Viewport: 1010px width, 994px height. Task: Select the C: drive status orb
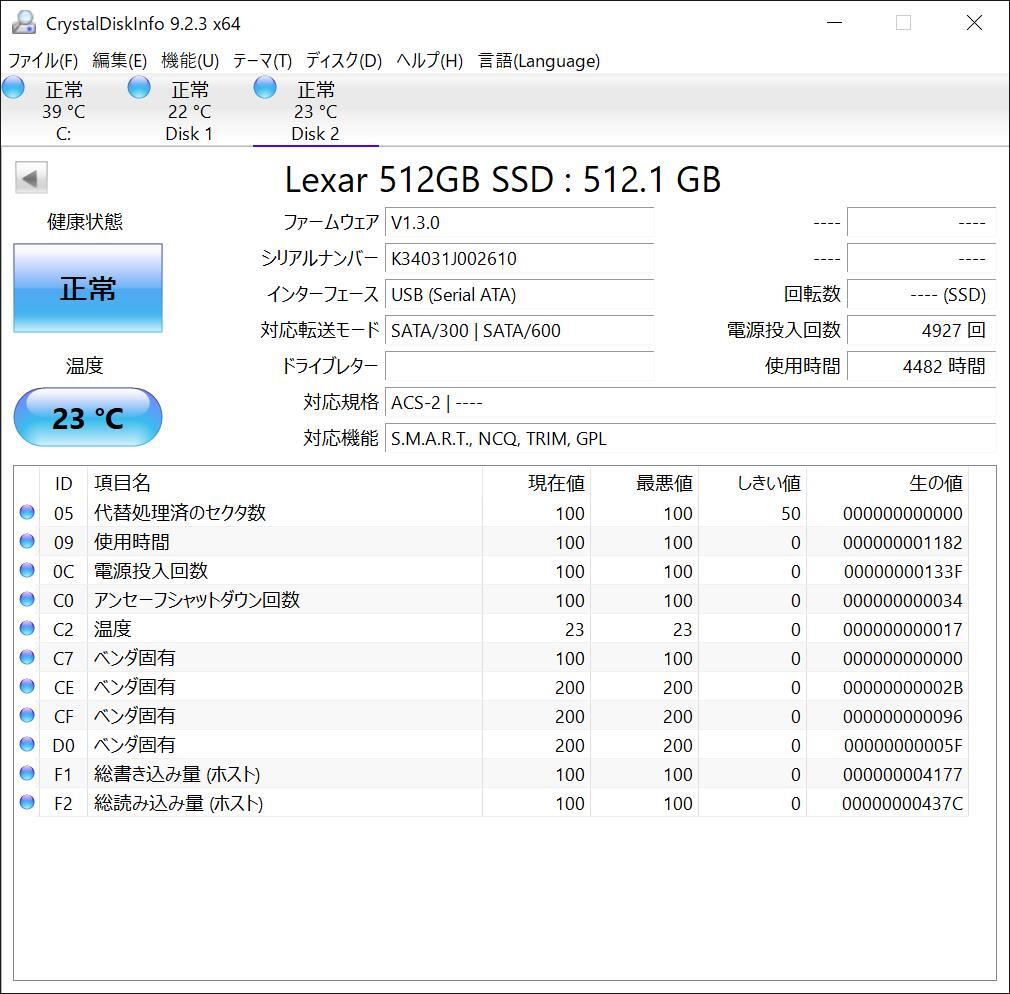pos(14,88)
